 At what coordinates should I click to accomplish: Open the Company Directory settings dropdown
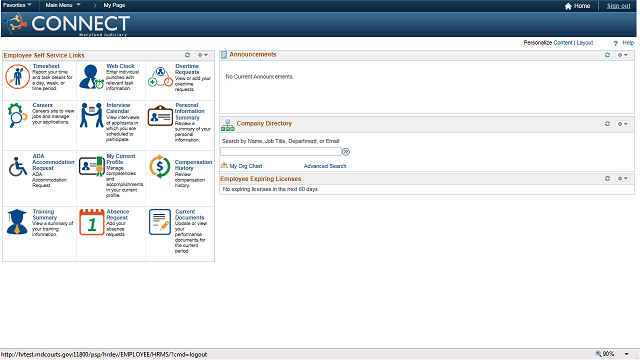coord(622,124)
